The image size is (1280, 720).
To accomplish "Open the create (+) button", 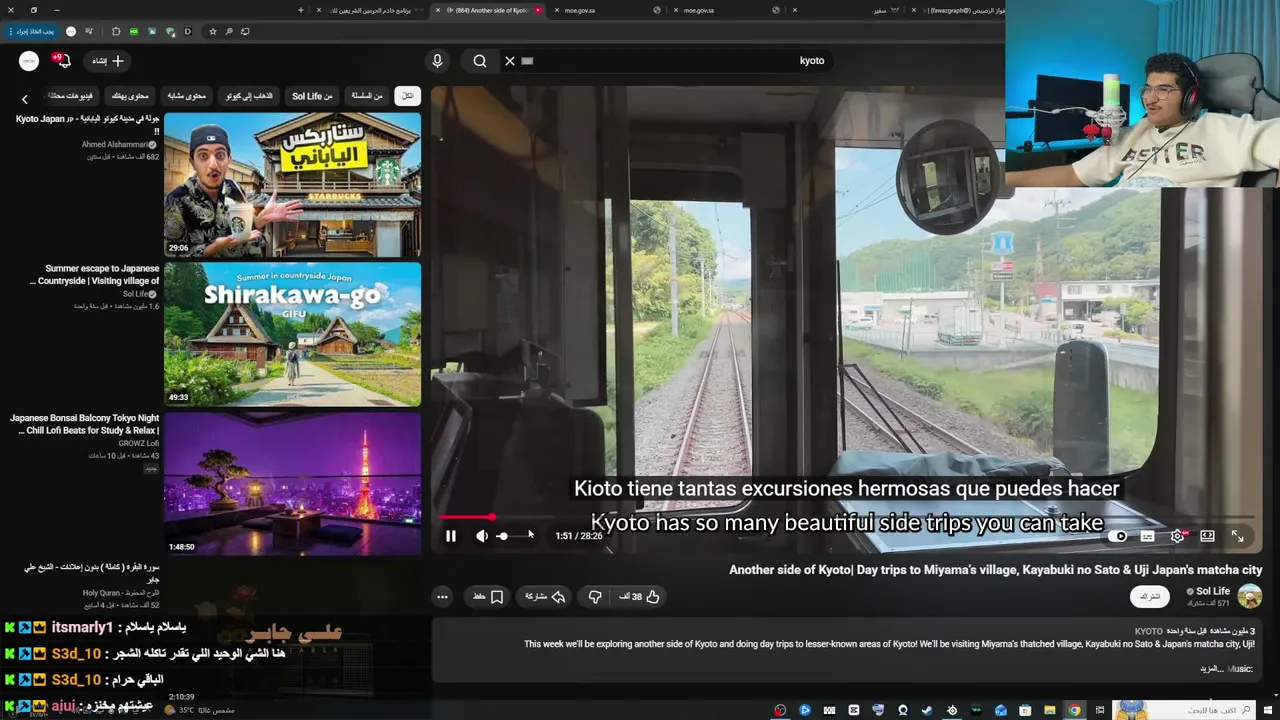I will (x=107, y=61).
